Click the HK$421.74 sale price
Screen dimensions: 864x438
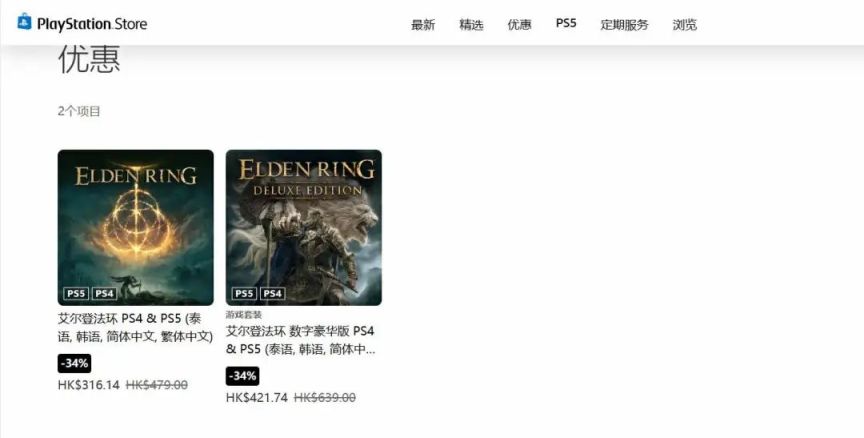pos(257,398)
